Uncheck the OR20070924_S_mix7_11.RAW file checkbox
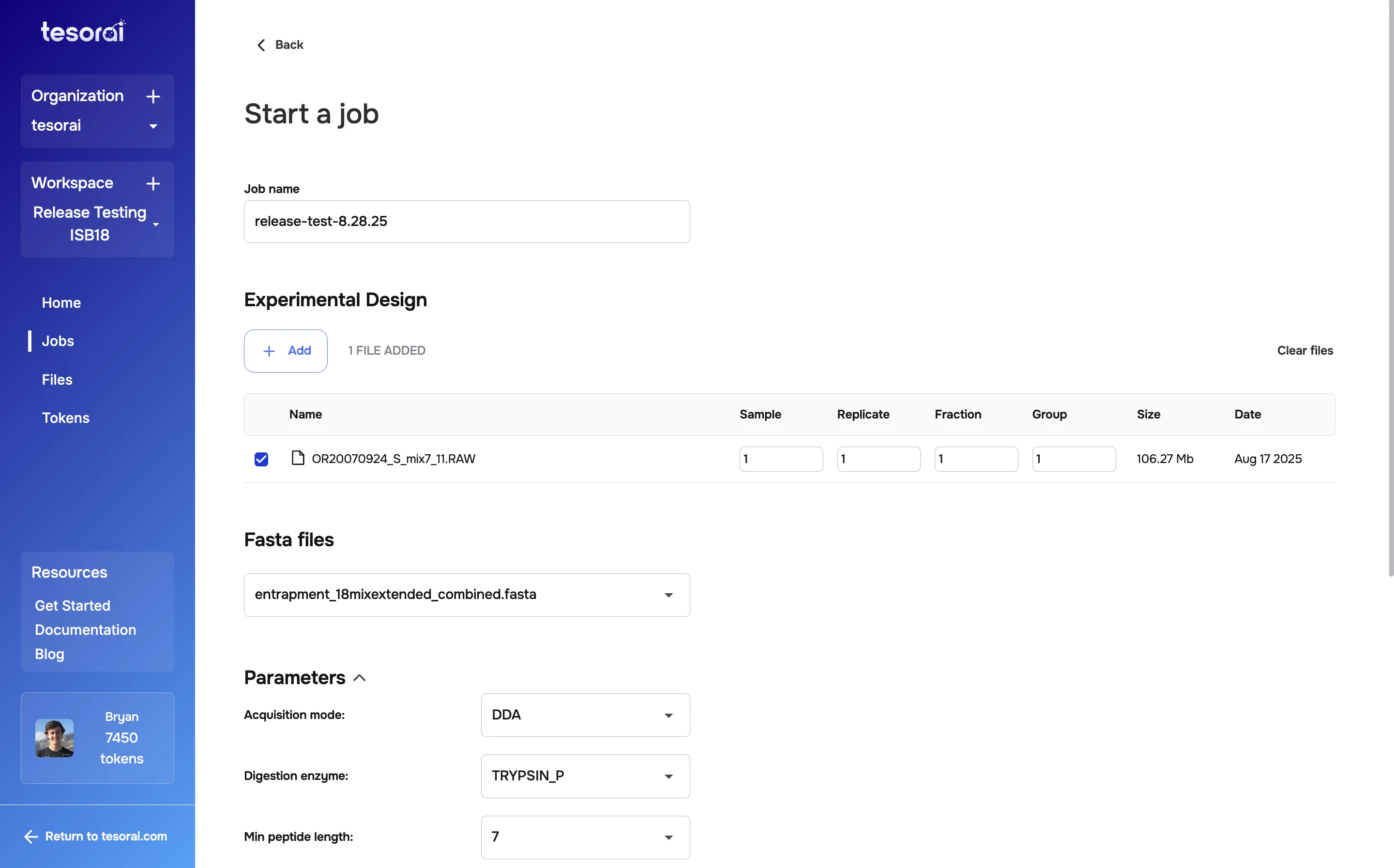This screenshot has width=1394, height=868. tap(261, 459)
